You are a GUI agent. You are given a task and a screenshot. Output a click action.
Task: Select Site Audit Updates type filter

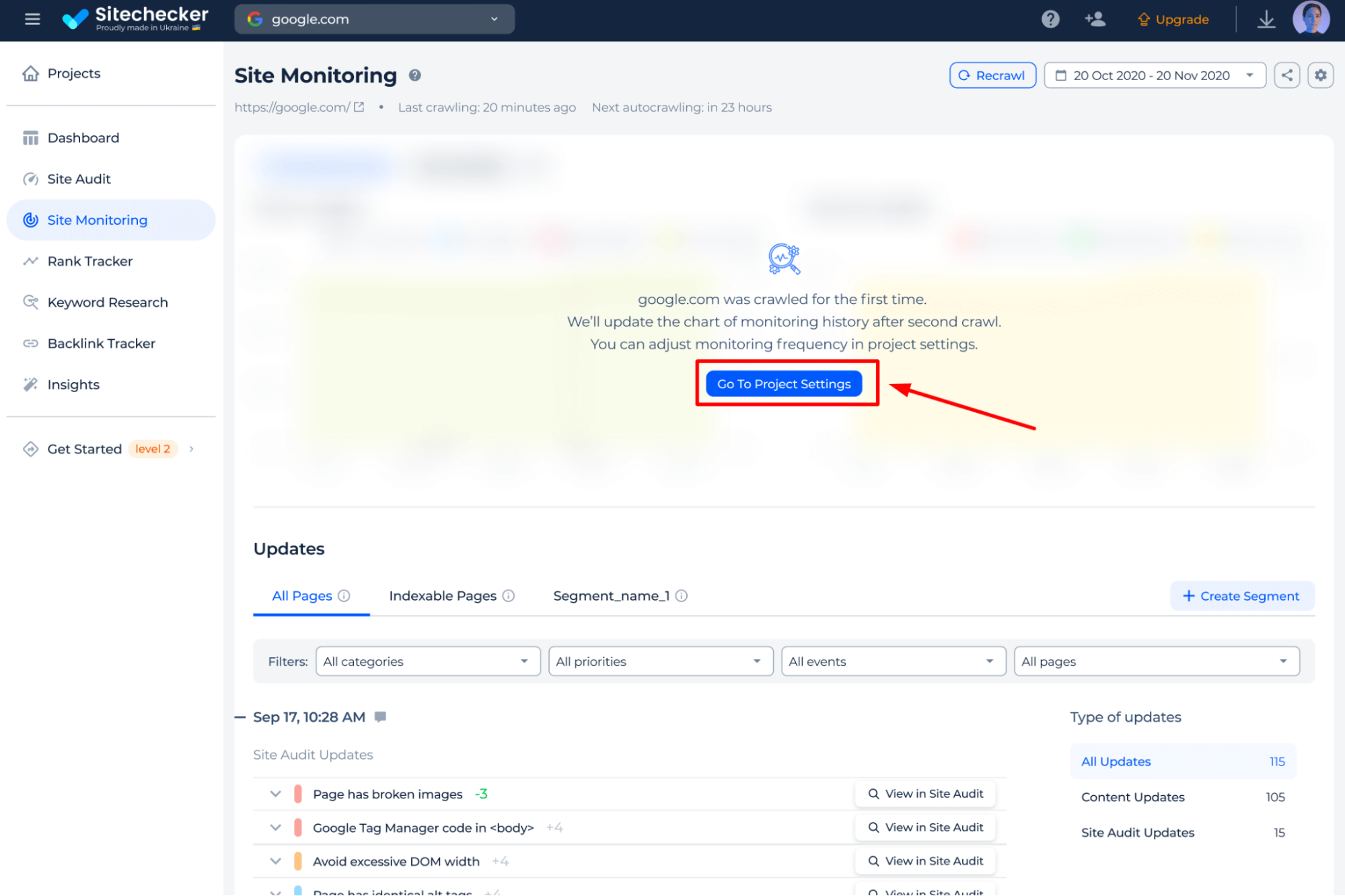pyautogui.click(x=1182, y=833)
